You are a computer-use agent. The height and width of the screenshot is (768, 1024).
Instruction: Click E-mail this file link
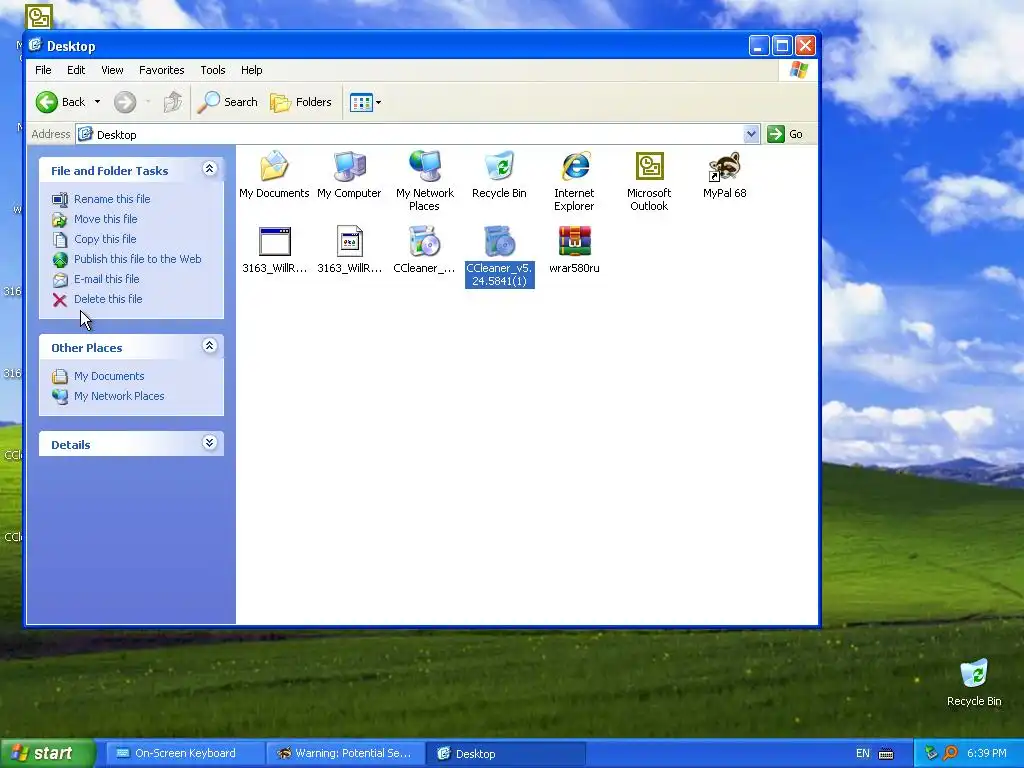pos(106,279)
